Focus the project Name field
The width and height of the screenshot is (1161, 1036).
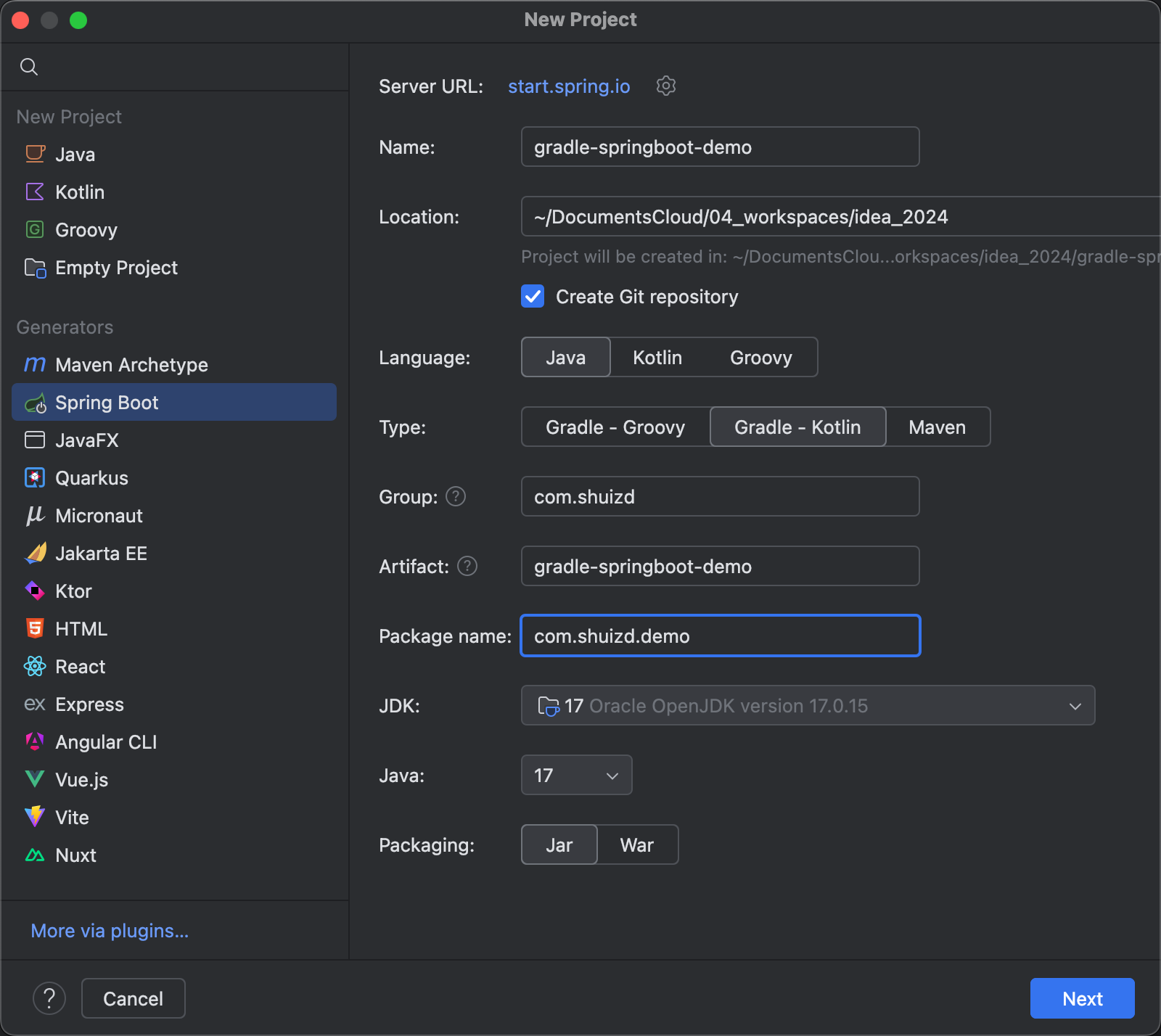point(721,147)
